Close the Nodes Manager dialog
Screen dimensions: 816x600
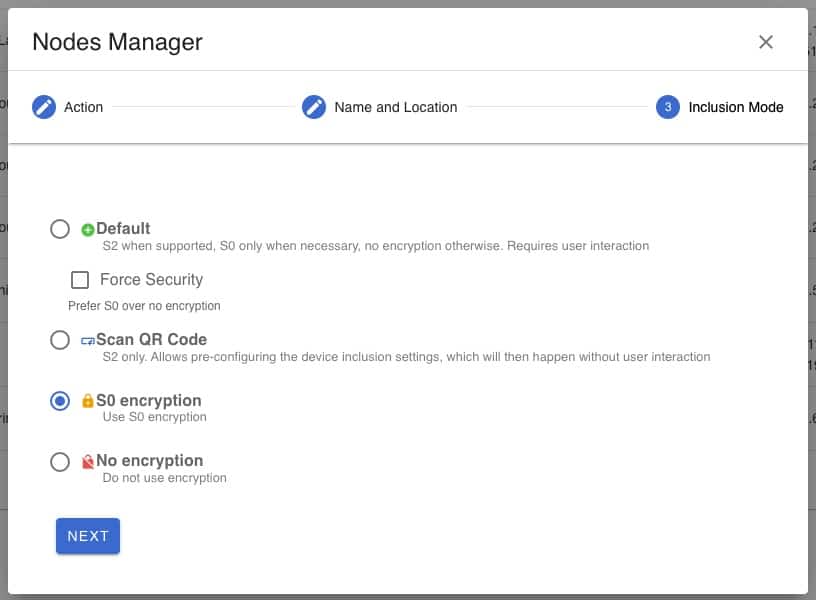coord(766,42)
